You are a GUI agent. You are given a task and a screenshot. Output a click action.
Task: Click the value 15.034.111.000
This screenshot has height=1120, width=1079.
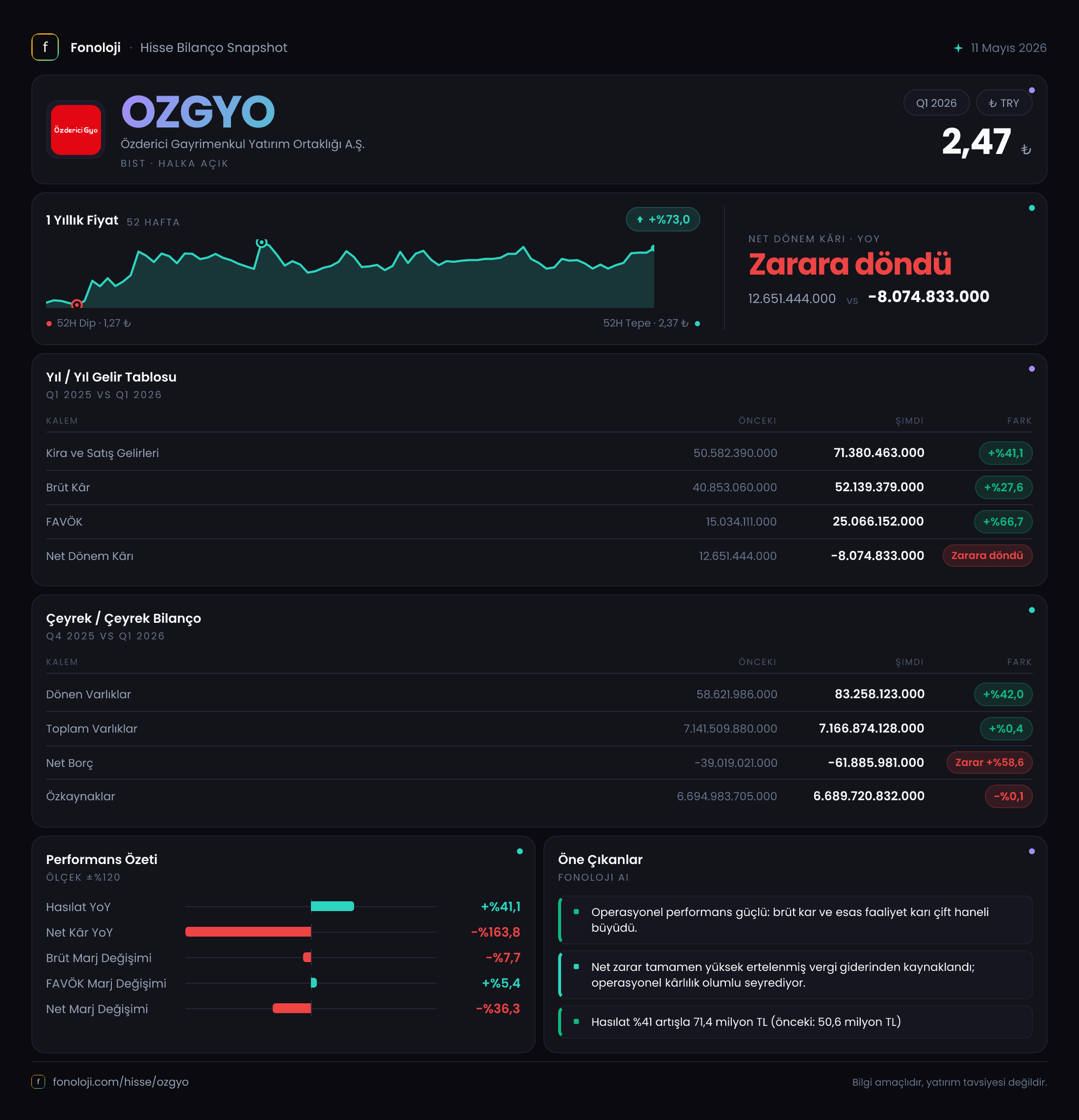point(741,522)
